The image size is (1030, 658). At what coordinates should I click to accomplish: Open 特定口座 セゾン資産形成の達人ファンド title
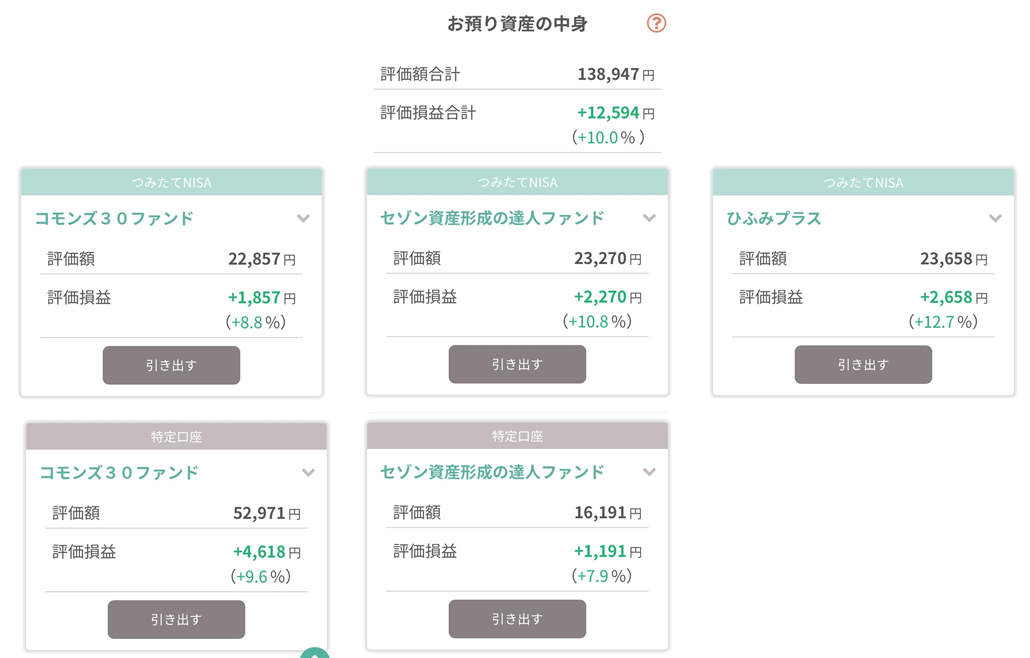(x=492, y=472)
